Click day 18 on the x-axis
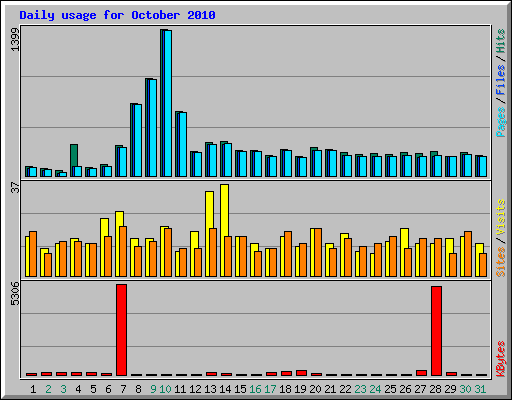 point(285,389)
